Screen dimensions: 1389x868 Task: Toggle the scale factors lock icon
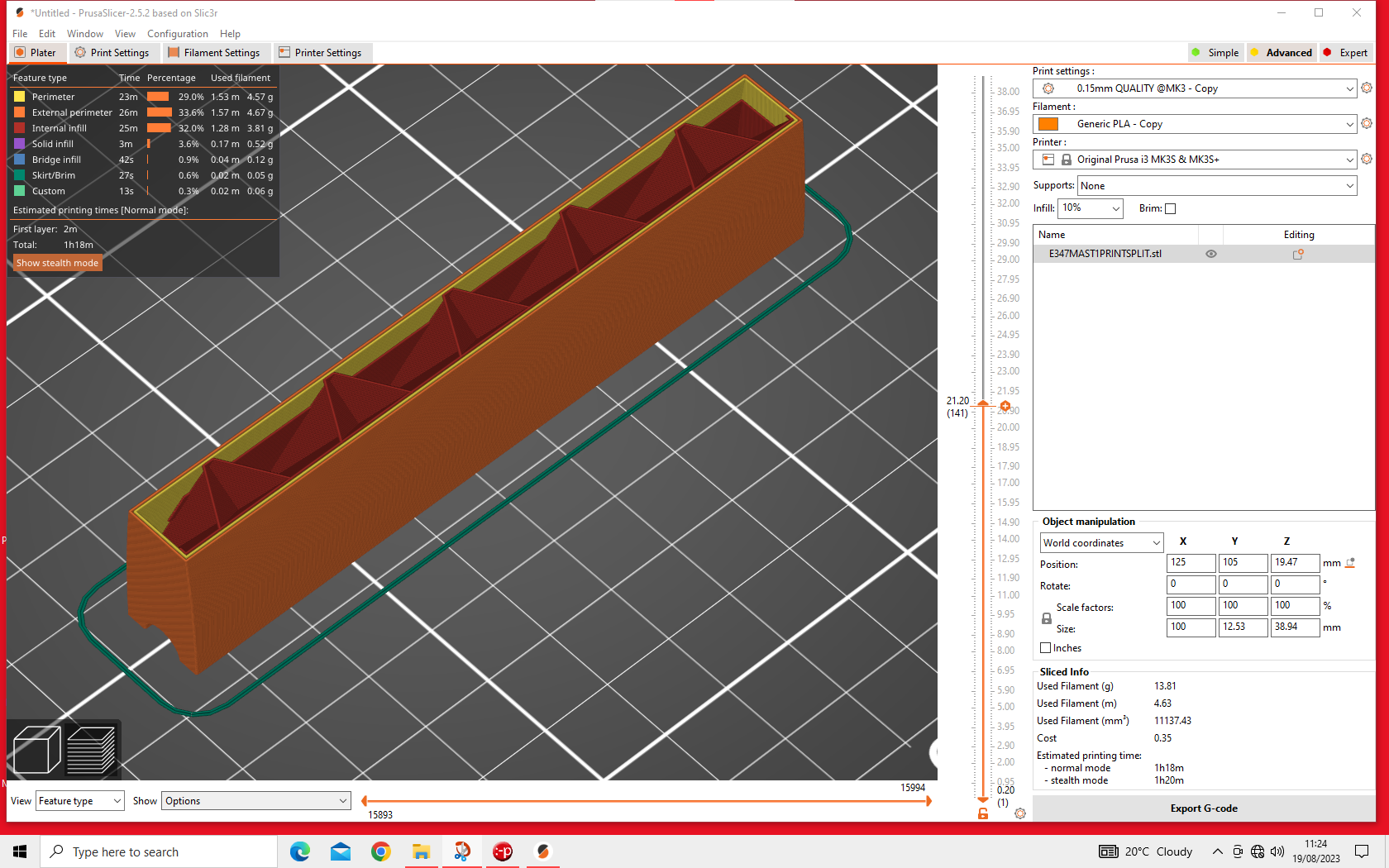click(x=1047, y=618)
